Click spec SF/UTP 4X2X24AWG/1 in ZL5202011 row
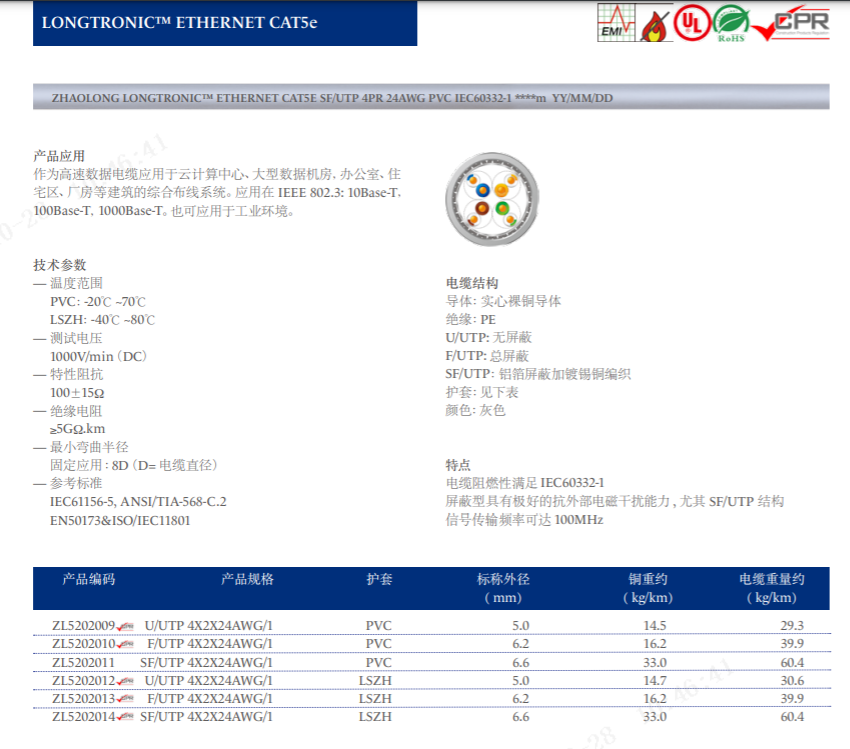The image size is (850, 749). (x=206, y=662)
